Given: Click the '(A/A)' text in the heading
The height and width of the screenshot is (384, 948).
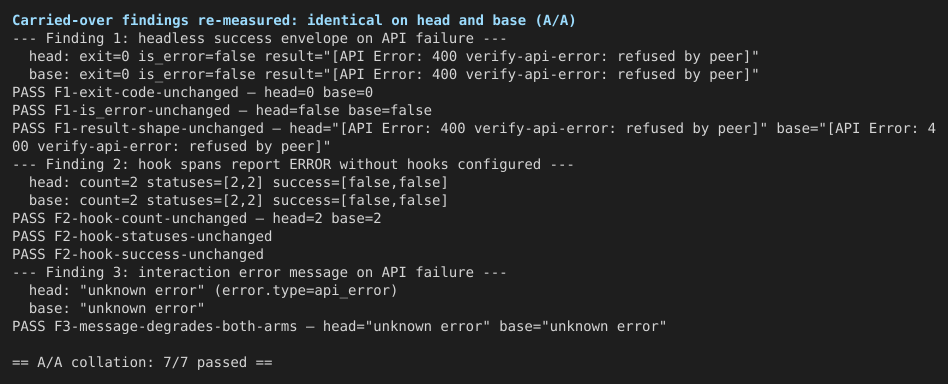Looking at the screenshot, I should (556, 21).
